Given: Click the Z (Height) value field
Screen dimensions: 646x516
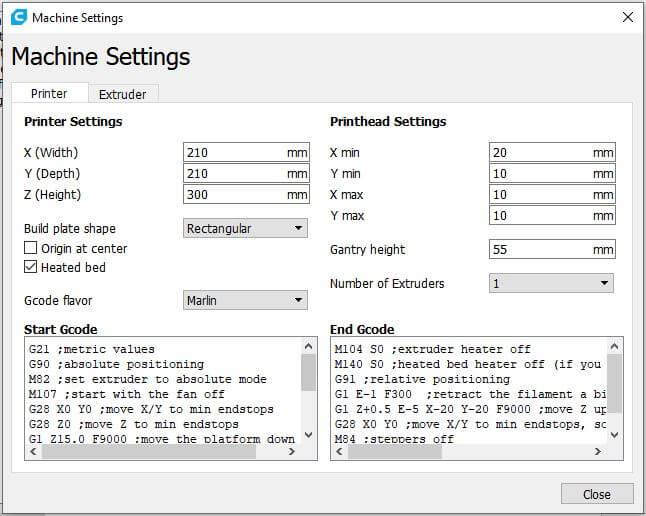Looking at the screenshot, I should point(234,195).
